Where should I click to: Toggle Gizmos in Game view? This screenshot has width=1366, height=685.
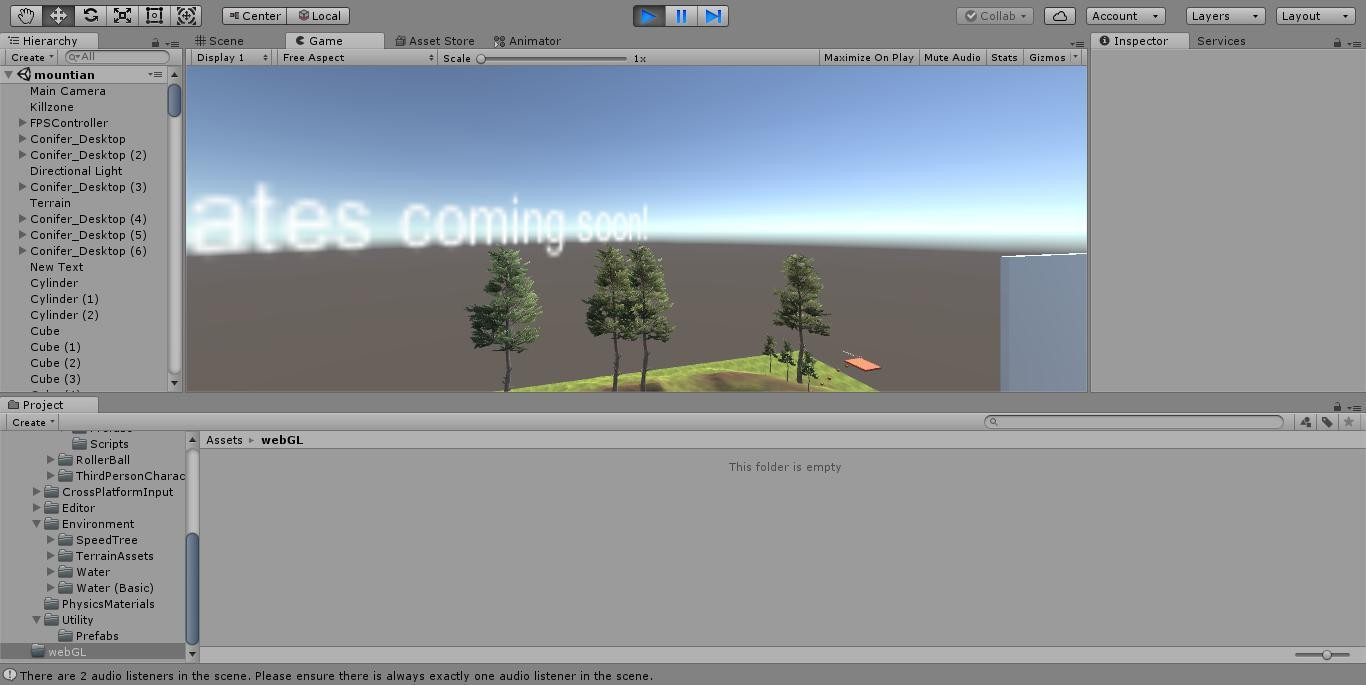coord(1046,58)
